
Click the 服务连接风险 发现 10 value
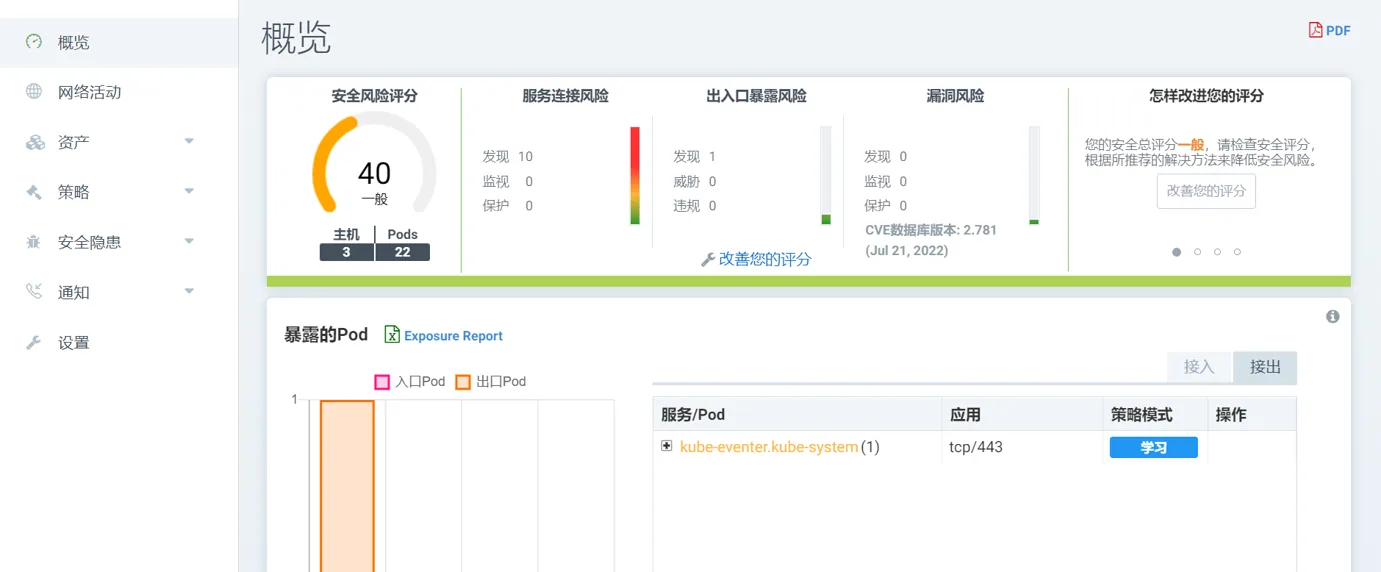(x=525, y=156)
